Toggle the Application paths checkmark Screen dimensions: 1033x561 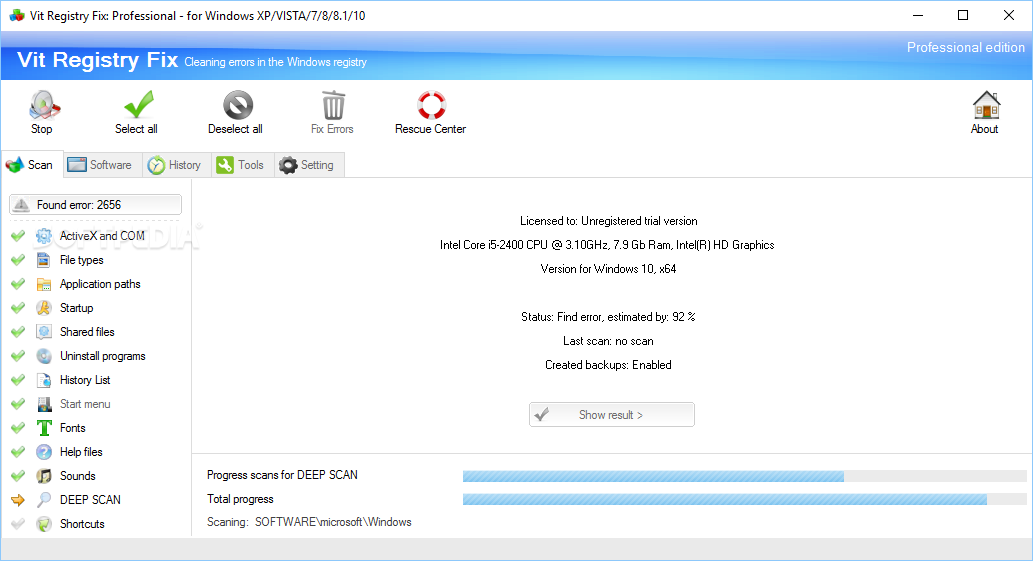[18, 284]
